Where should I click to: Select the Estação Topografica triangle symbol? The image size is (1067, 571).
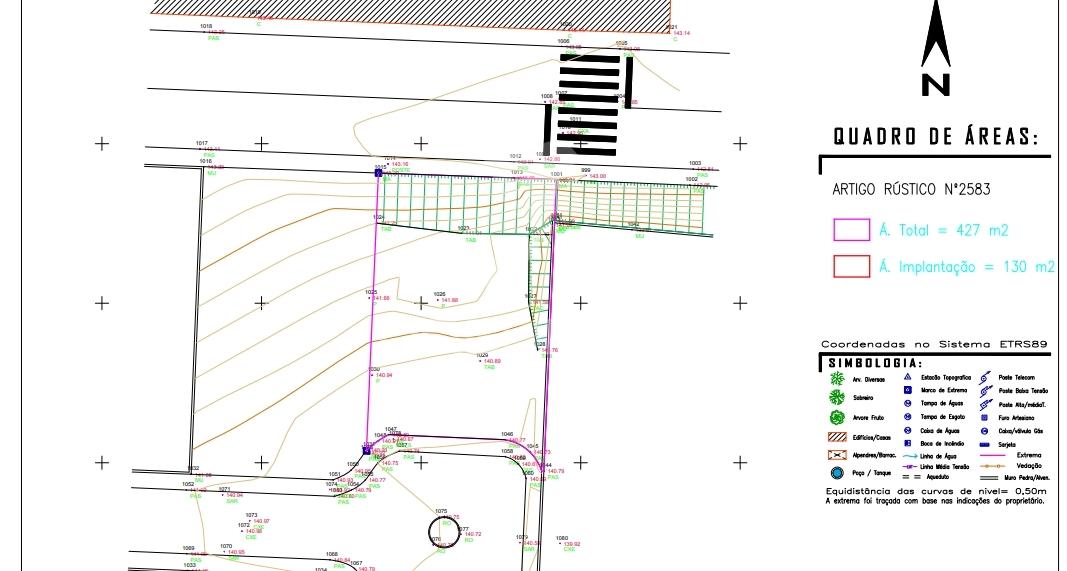[908, 377]
